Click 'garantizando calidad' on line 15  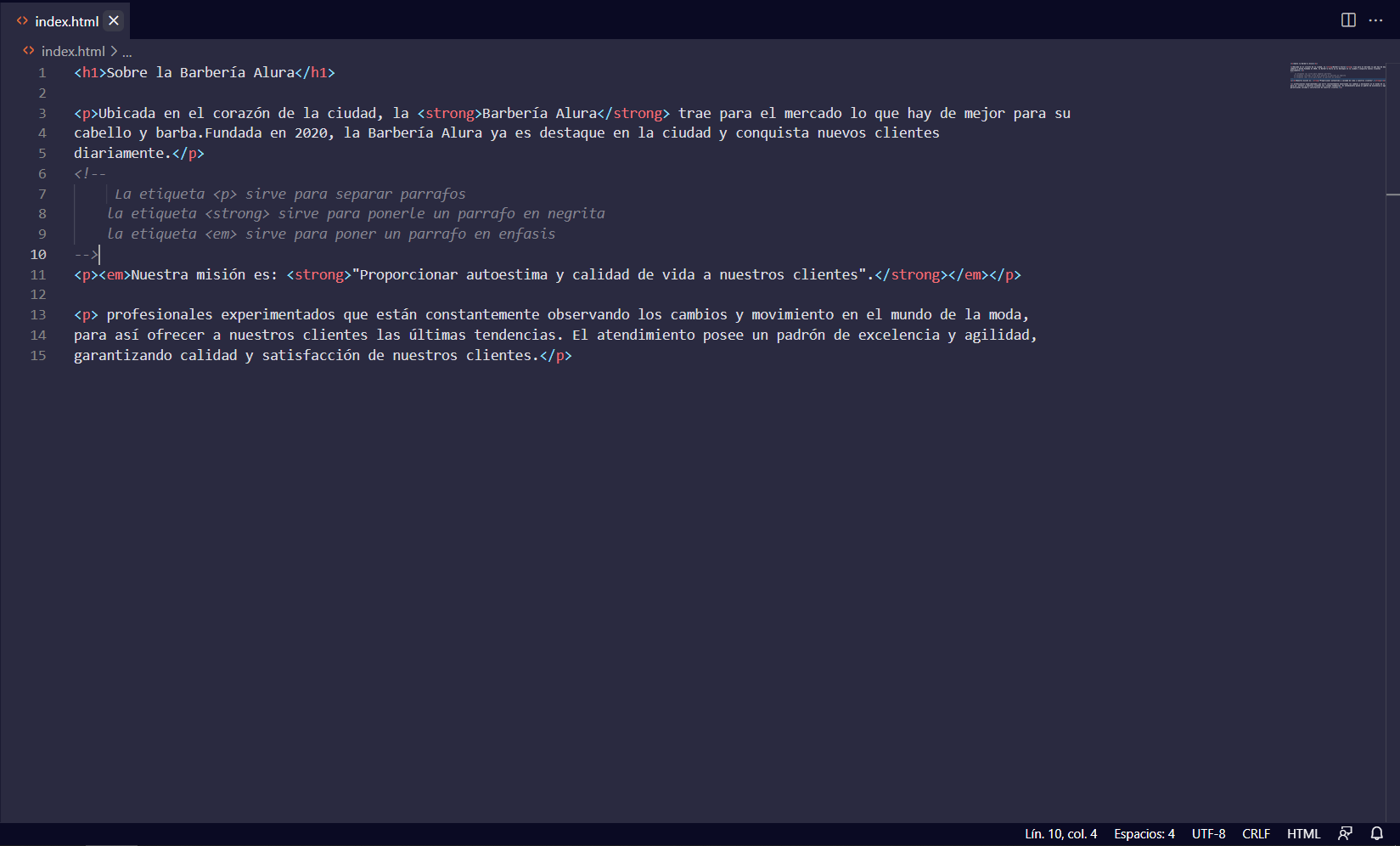[x=155, y=356]
